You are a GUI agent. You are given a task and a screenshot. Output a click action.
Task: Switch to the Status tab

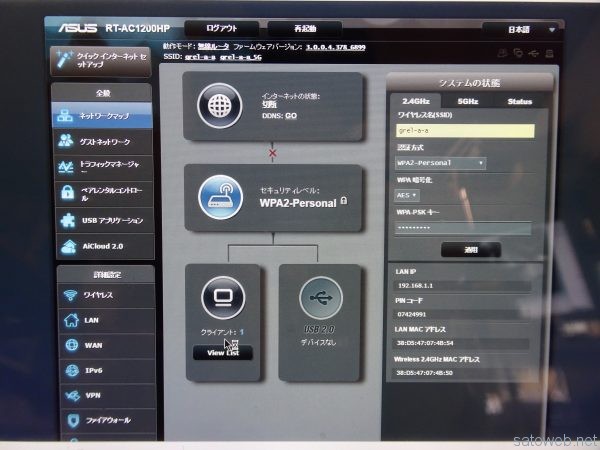pos(518,101)
